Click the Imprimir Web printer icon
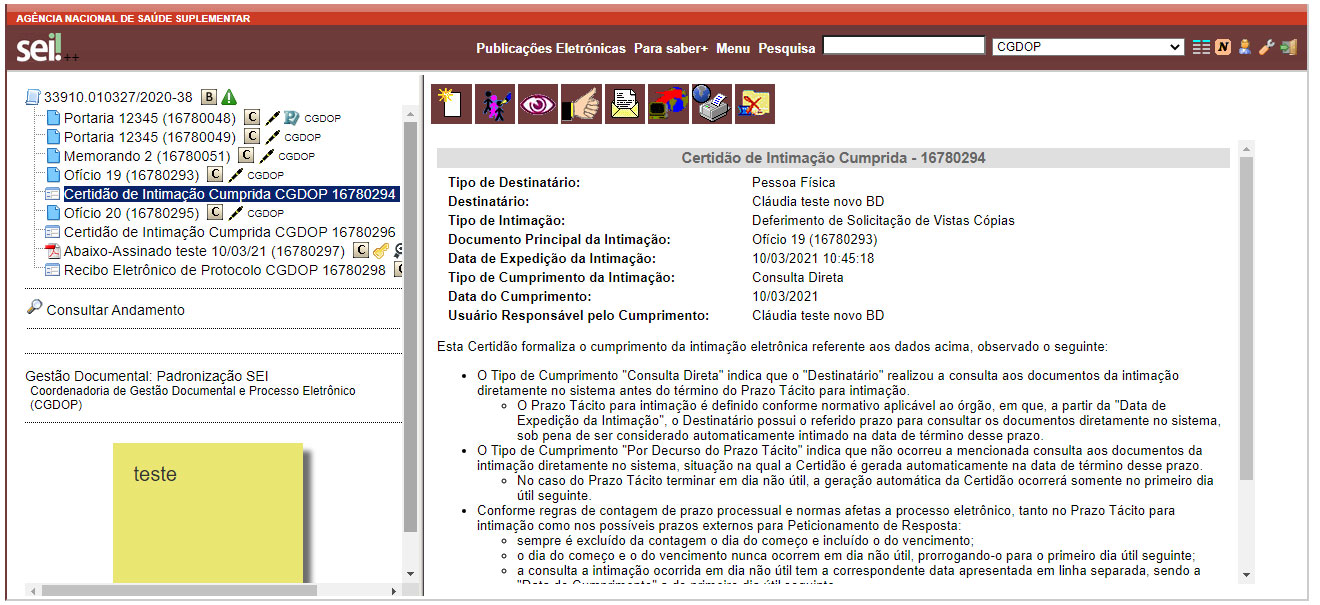 click(x=711, y=103)
